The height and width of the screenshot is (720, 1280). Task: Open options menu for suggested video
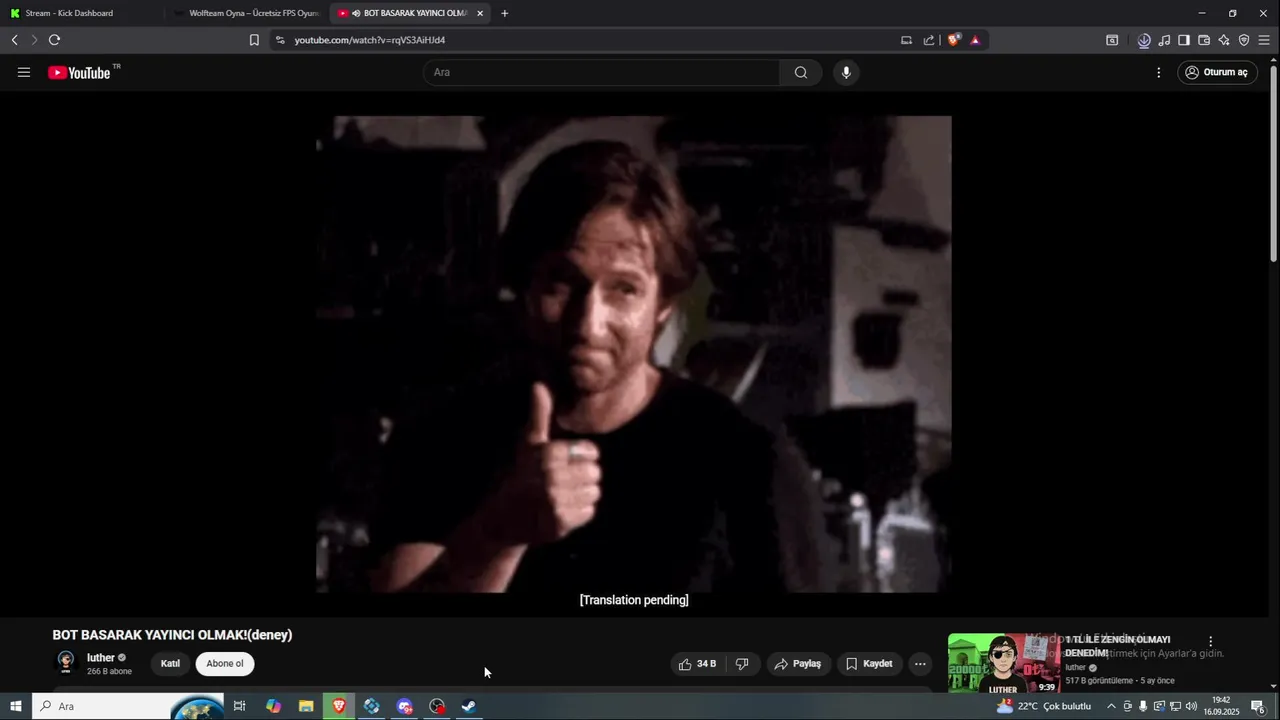pos(1210,642)
